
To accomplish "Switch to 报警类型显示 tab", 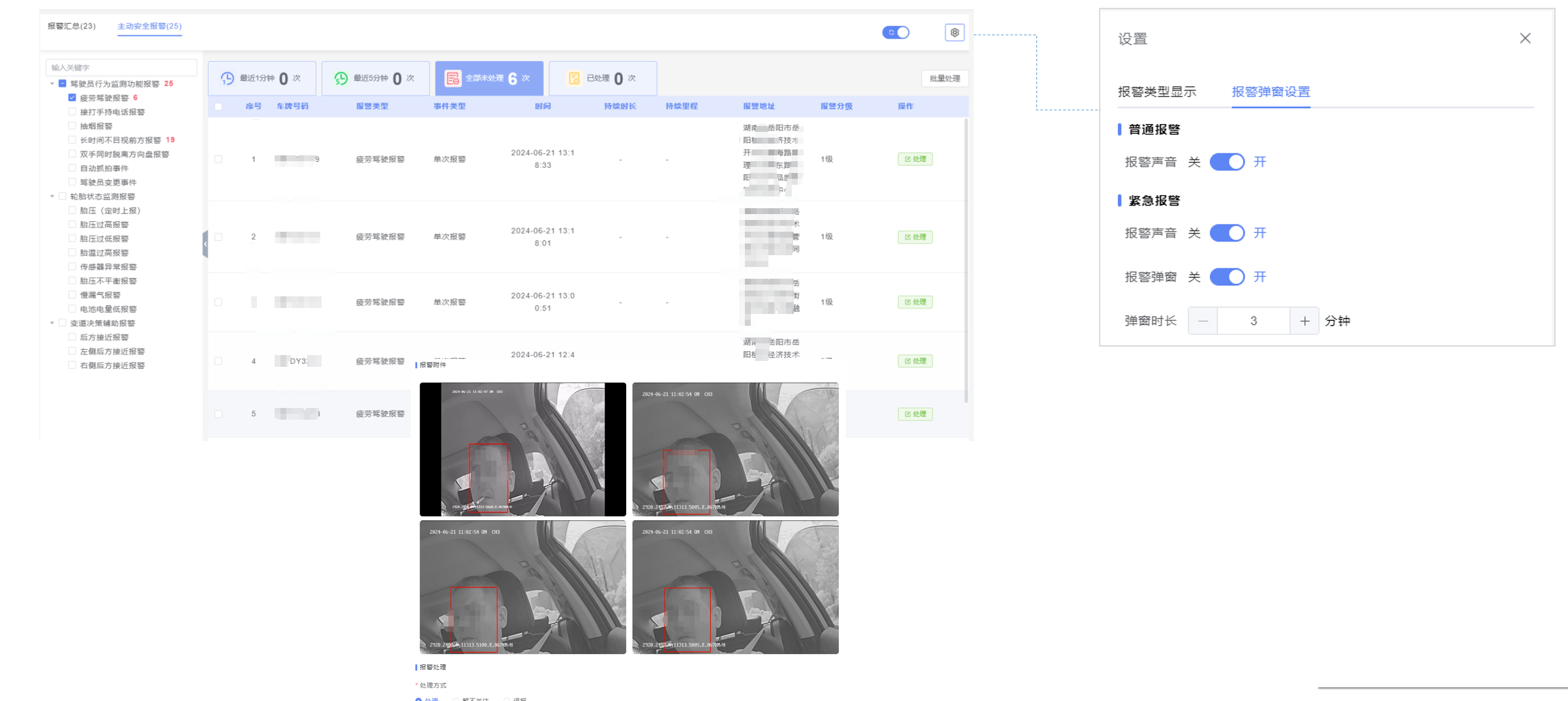I will coord(1156,92).
